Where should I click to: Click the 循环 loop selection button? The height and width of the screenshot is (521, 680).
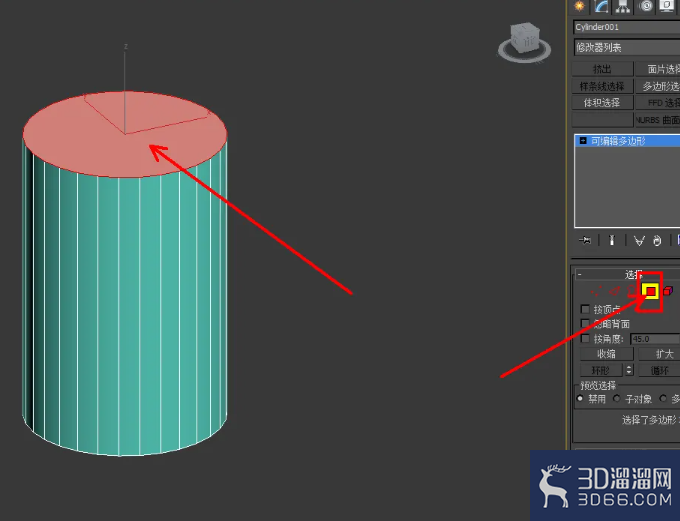(659, 370)
